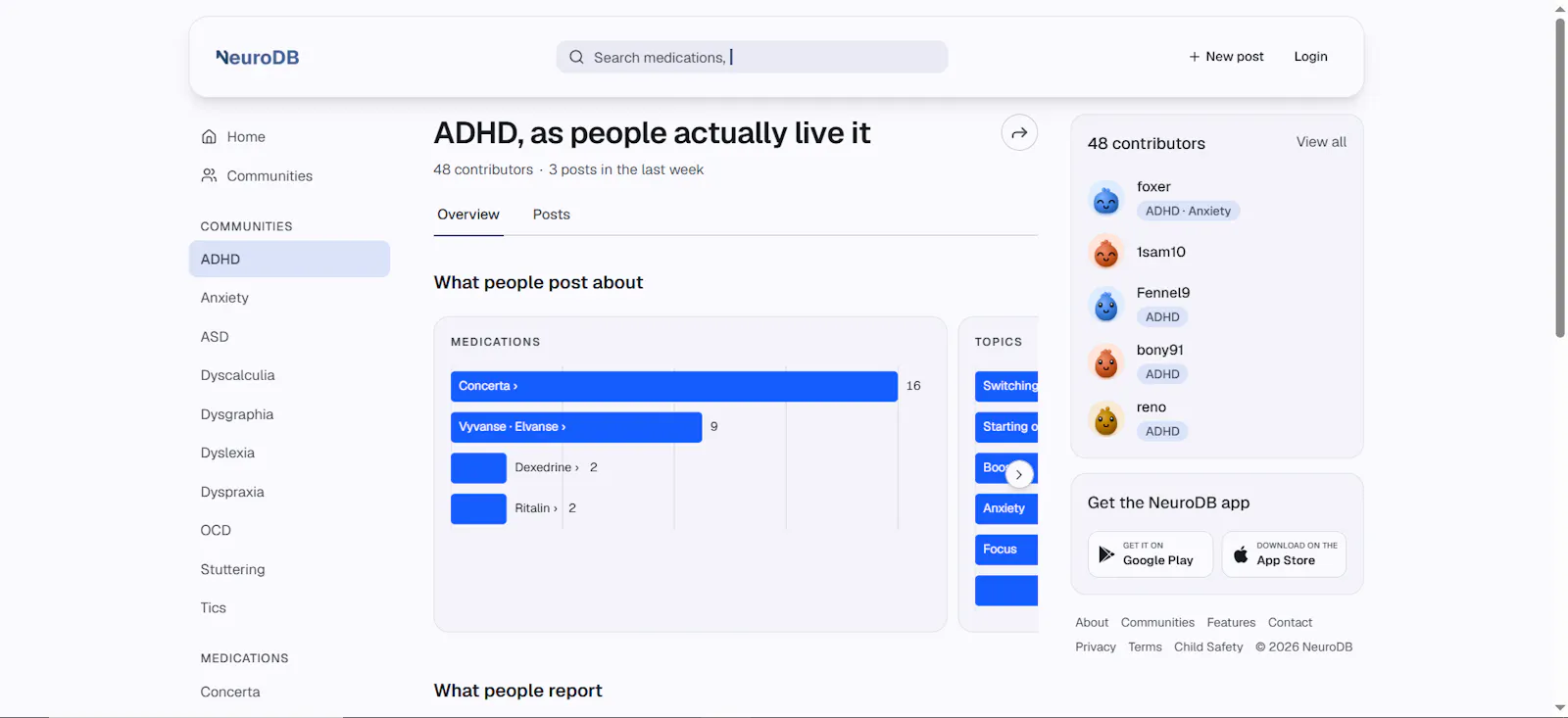The image size is (1568, 718).
Task: Click contributor name 1sam10
Action: click(x=1161, y=252)
